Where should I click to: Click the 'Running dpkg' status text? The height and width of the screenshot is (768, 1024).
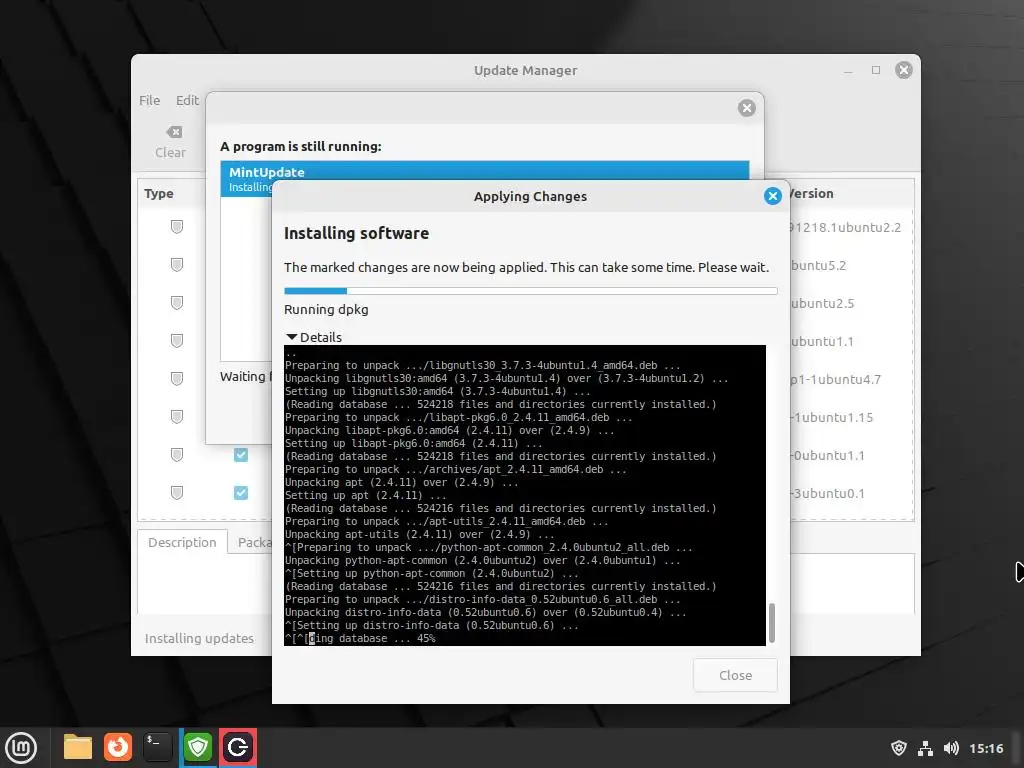pos(326,310)
